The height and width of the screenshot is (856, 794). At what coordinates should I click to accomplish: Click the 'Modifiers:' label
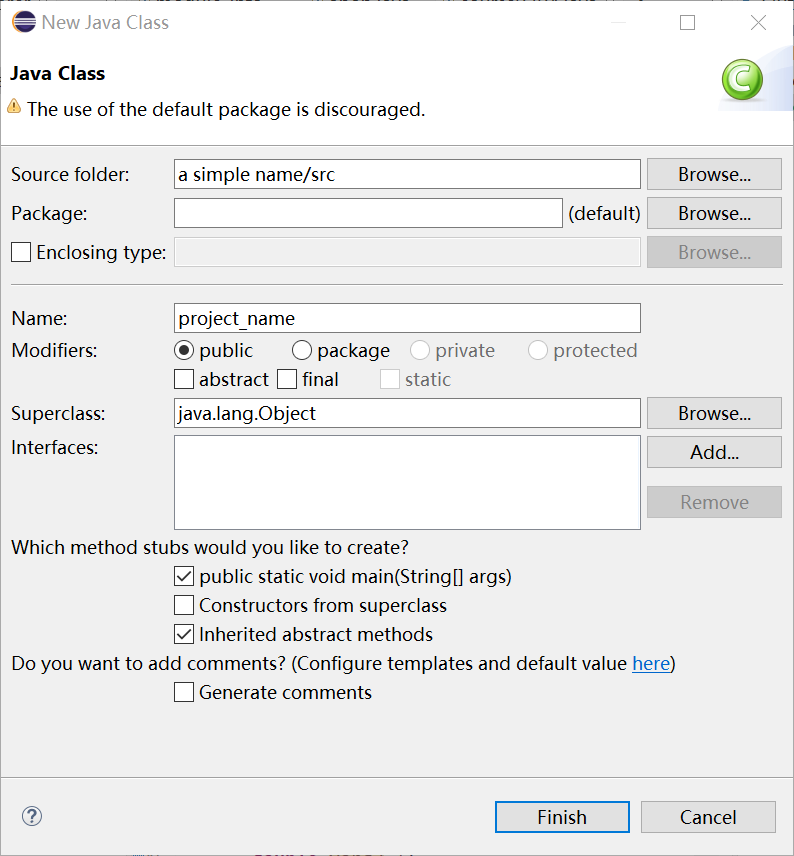(x=54, y=350)
